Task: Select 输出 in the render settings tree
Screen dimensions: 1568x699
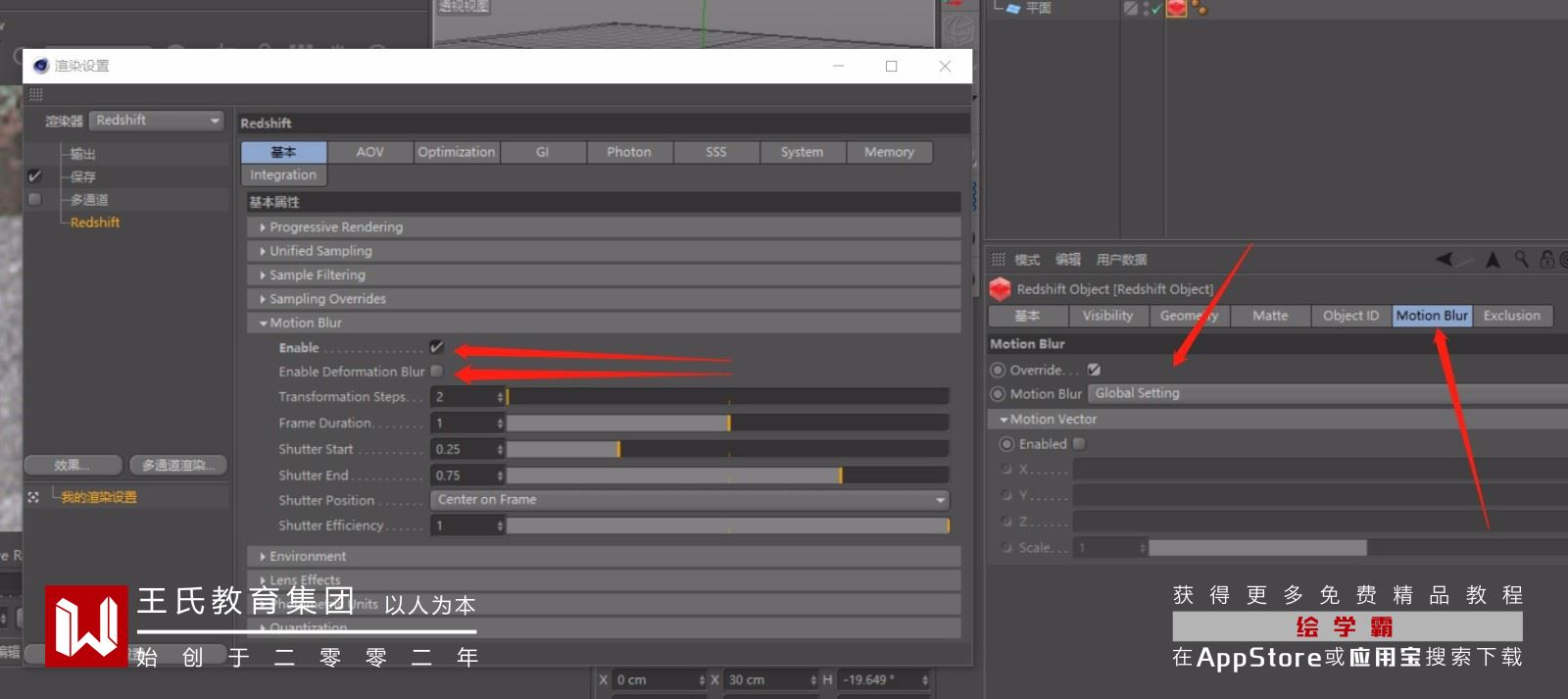Action: click(x=83, y=154)
